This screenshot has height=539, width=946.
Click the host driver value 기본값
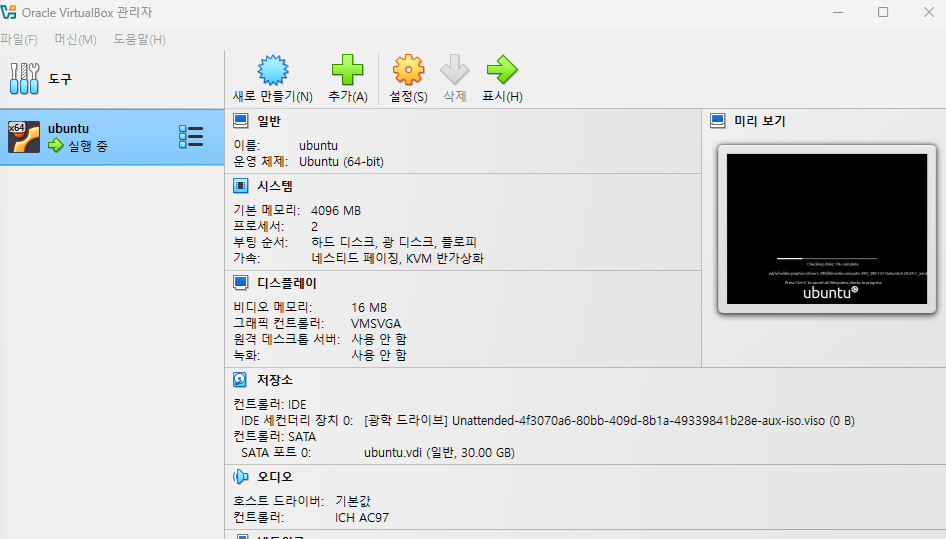pos(353,501)
